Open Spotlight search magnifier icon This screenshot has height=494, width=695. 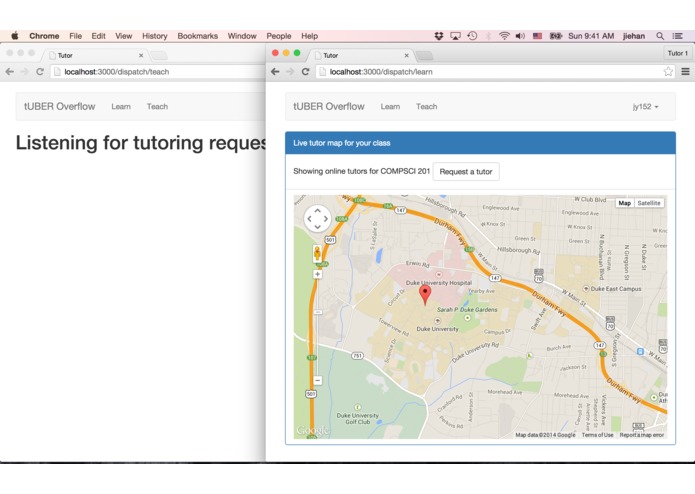click(660, 36)
